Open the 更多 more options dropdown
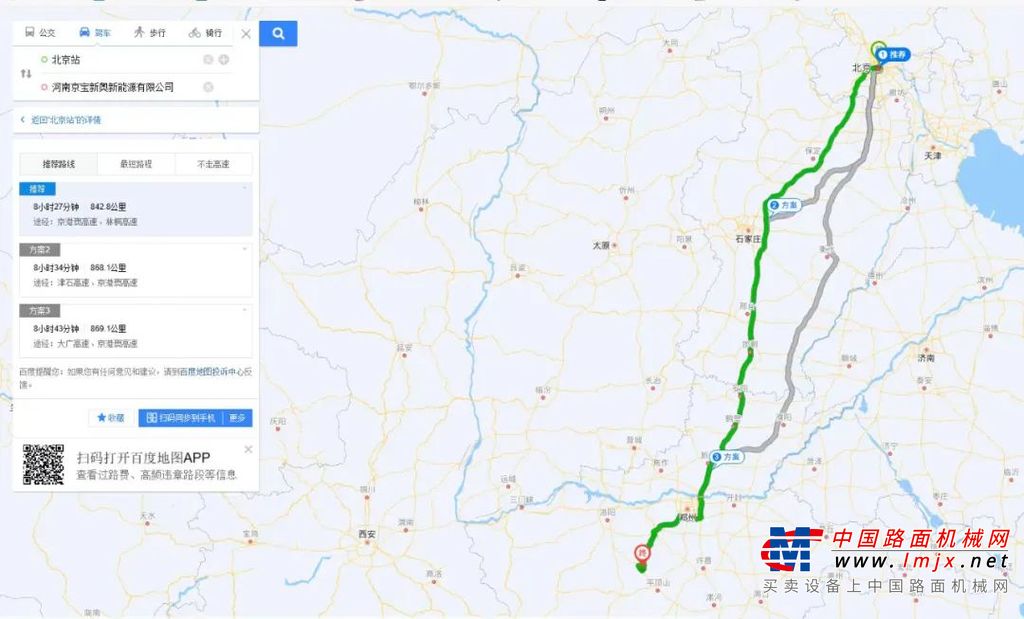 238,418
